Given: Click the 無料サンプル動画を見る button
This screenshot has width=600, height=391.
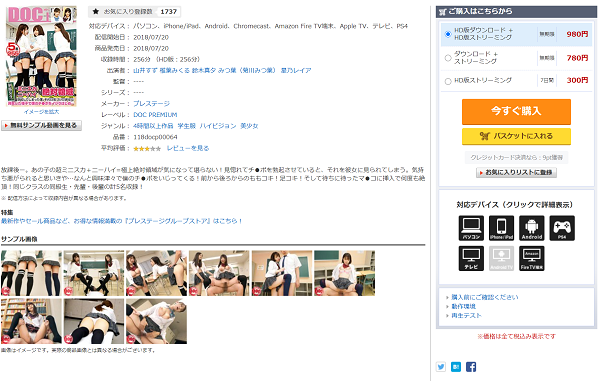Looking at the screenshot, I should click(x=41, y=125).
